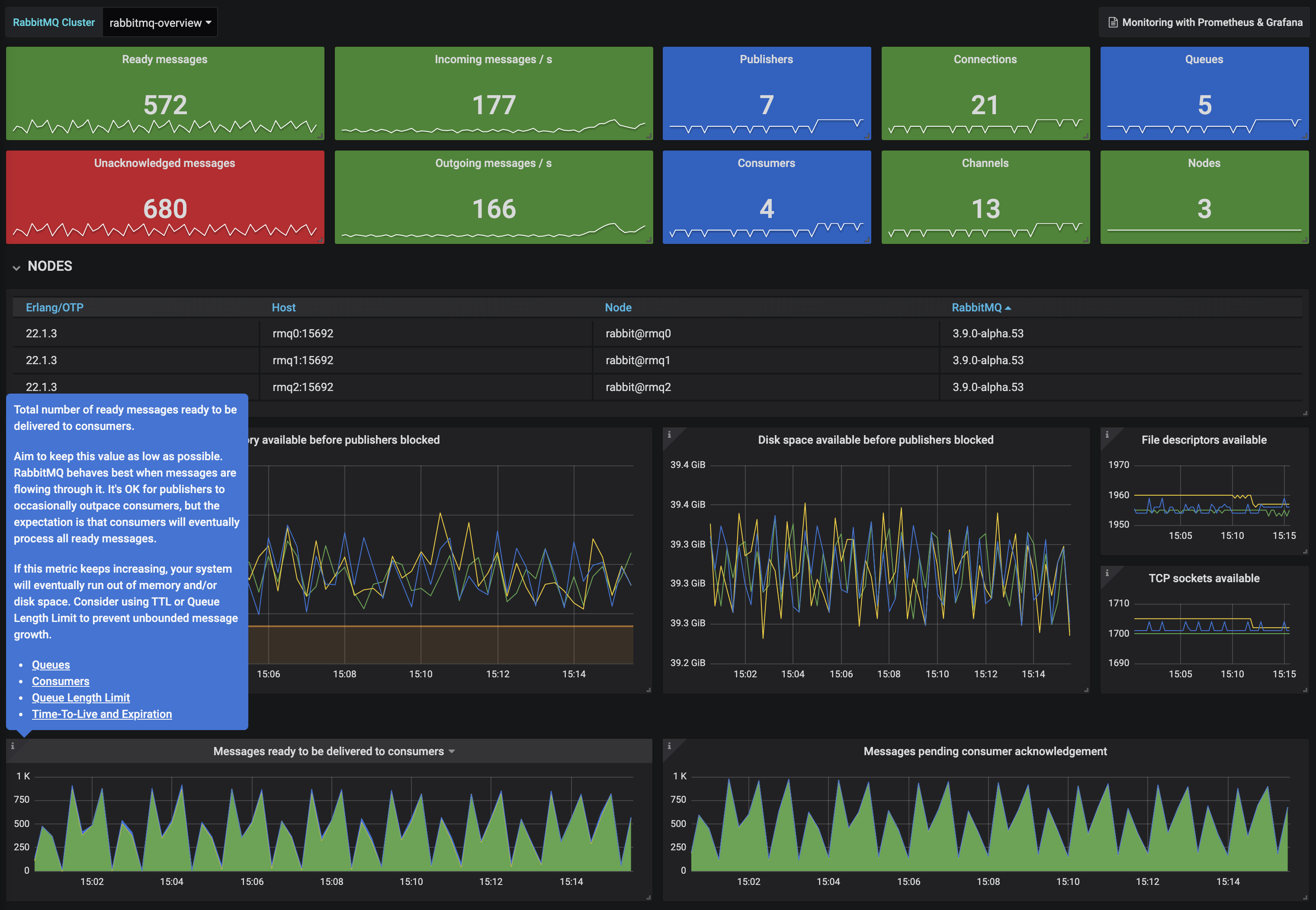
Task: Sort table by Host column header
Action: point(283,308)
